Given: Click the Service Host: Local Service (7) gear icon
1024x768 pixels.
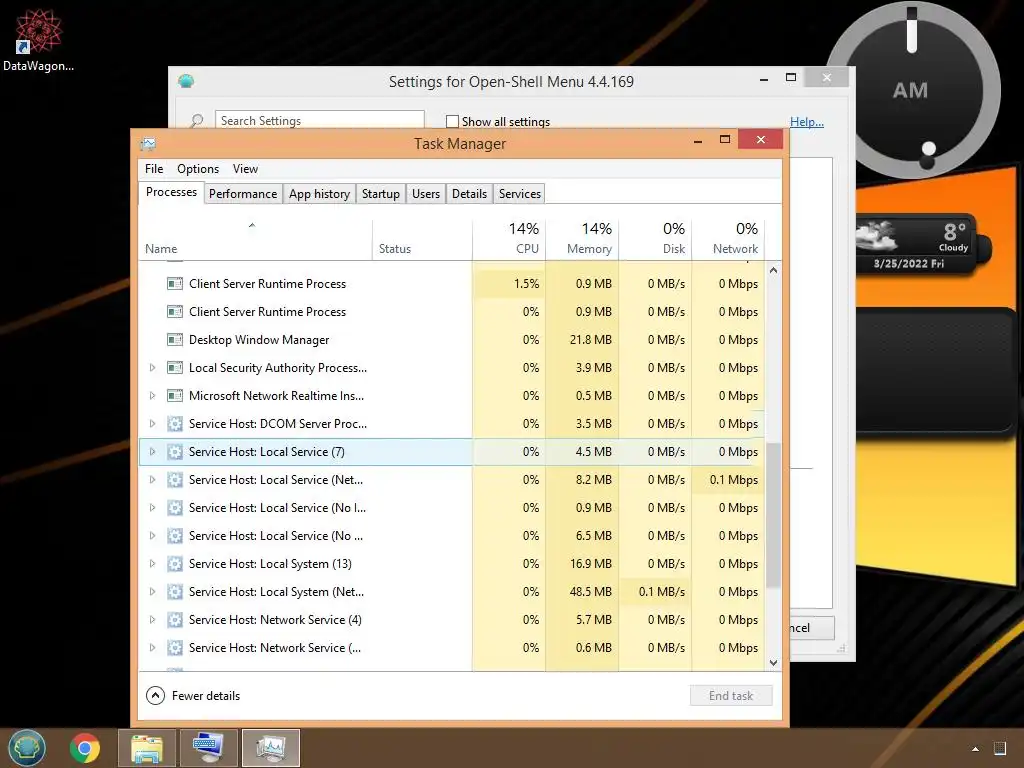Looking at the screenshot, I should pos(174,452).
